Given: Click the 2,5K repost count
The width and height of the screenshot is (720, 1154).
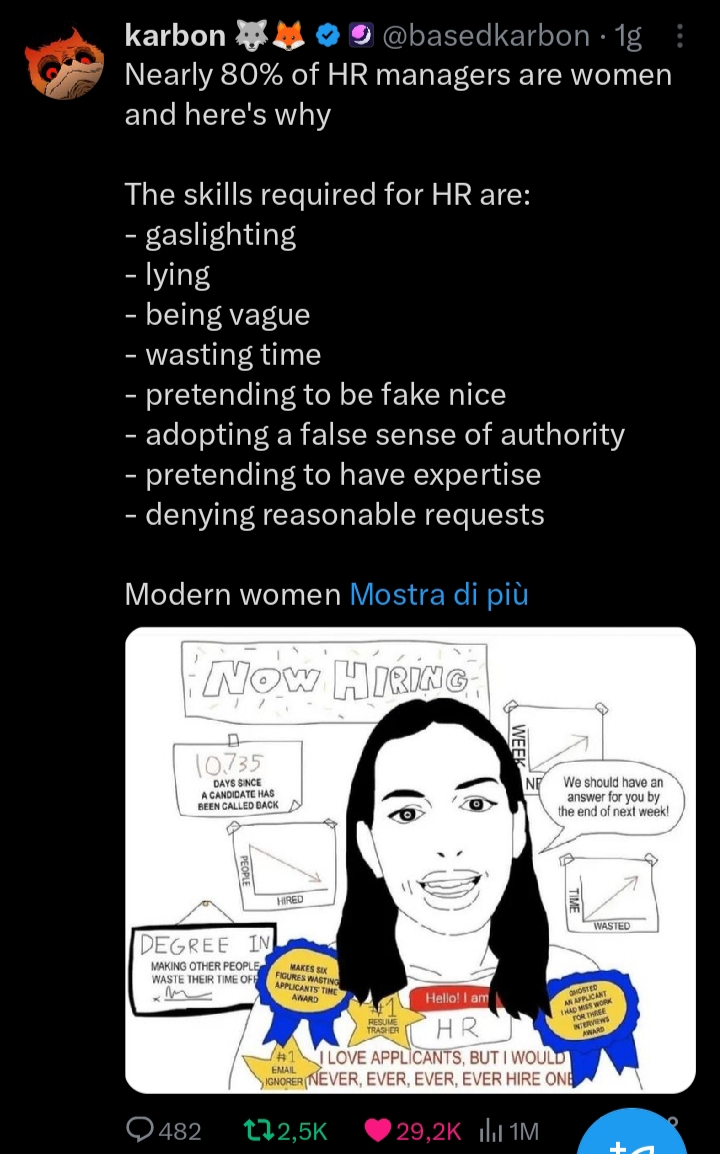Looking at the screenshot, I should [302, 1130].
